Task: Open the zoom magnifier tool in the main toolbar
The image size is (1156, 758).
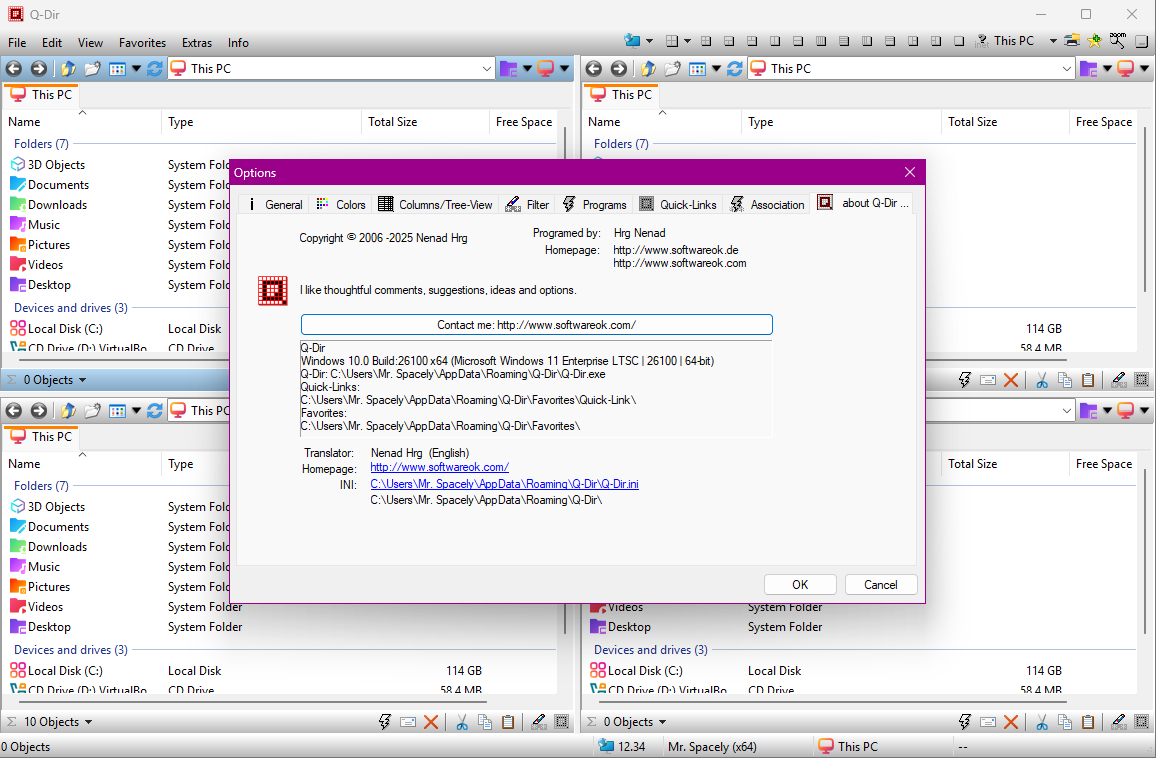Action: pos(1118,41)
